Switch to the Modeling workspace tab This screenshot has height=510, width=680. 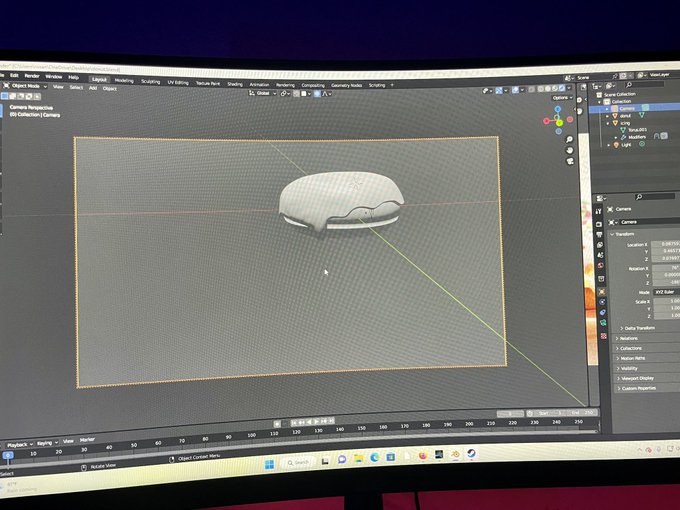[124, 81]
